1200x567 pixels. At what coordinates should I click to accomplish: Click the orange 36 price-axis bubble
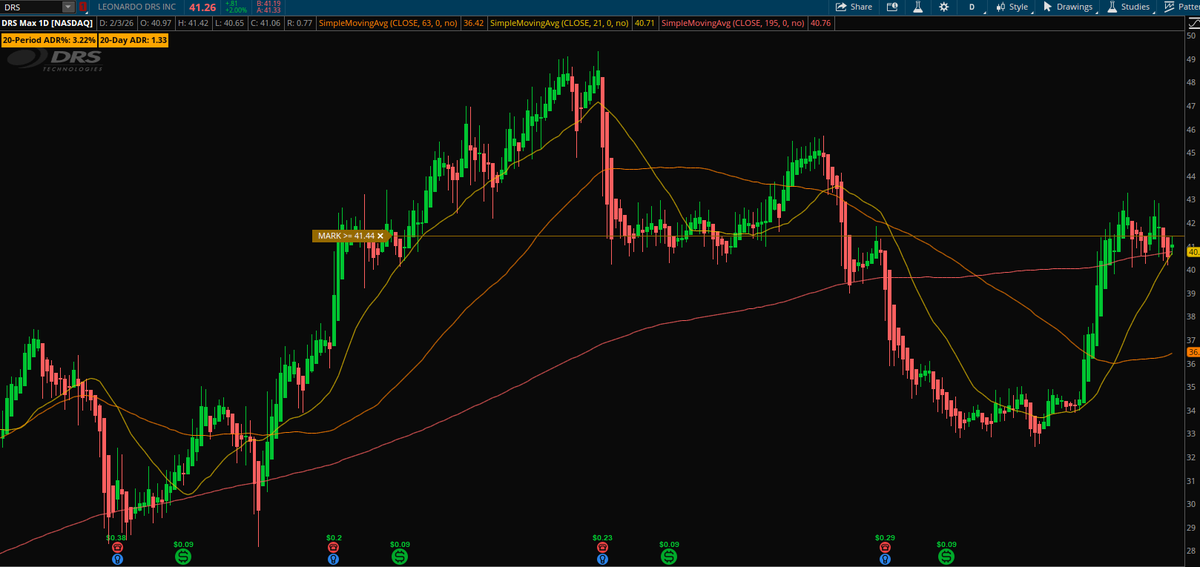click(1191, 353)
